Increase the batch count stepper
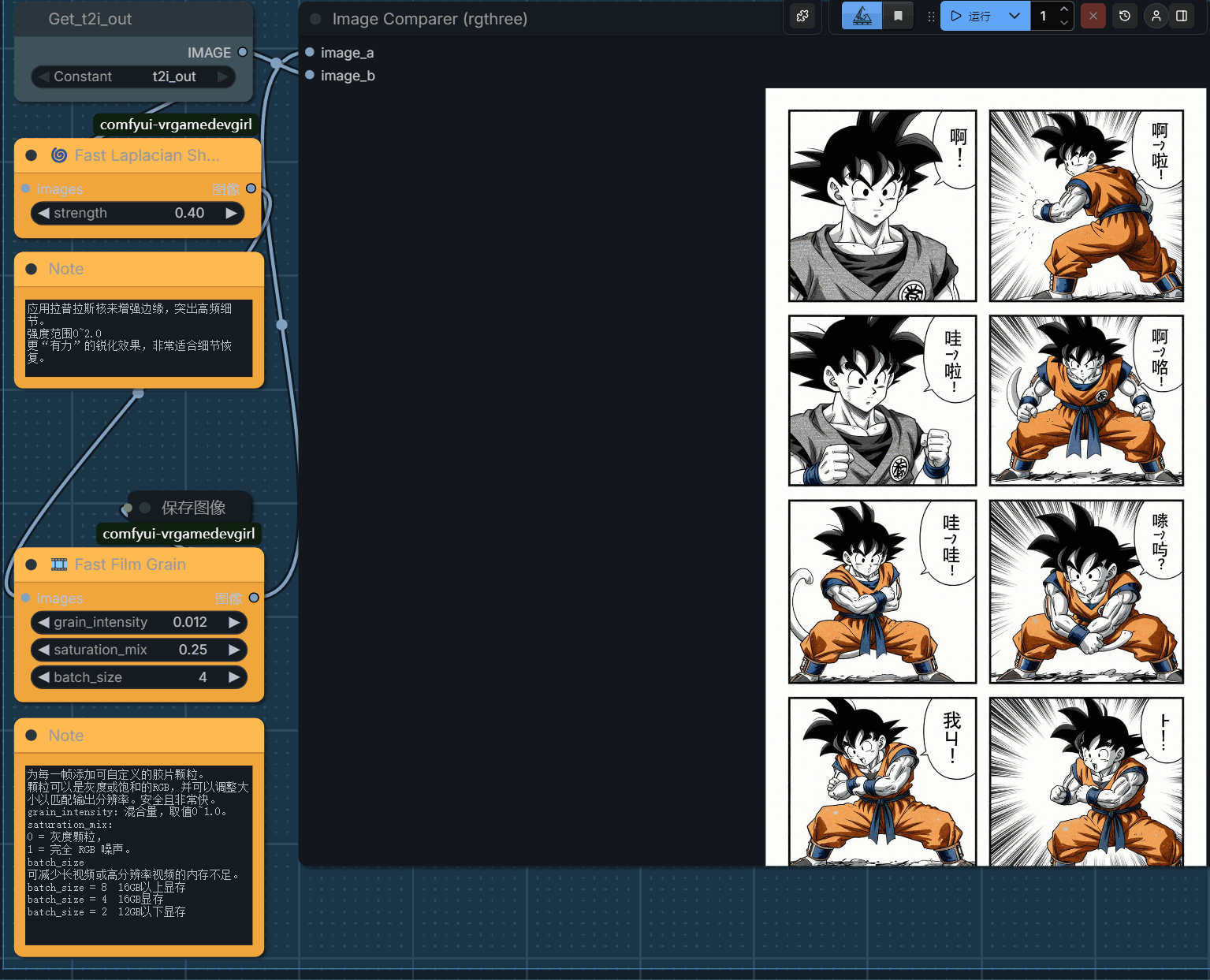Image resolution: width=1210 pixels, height=980 pixels. click(1064, 9)
